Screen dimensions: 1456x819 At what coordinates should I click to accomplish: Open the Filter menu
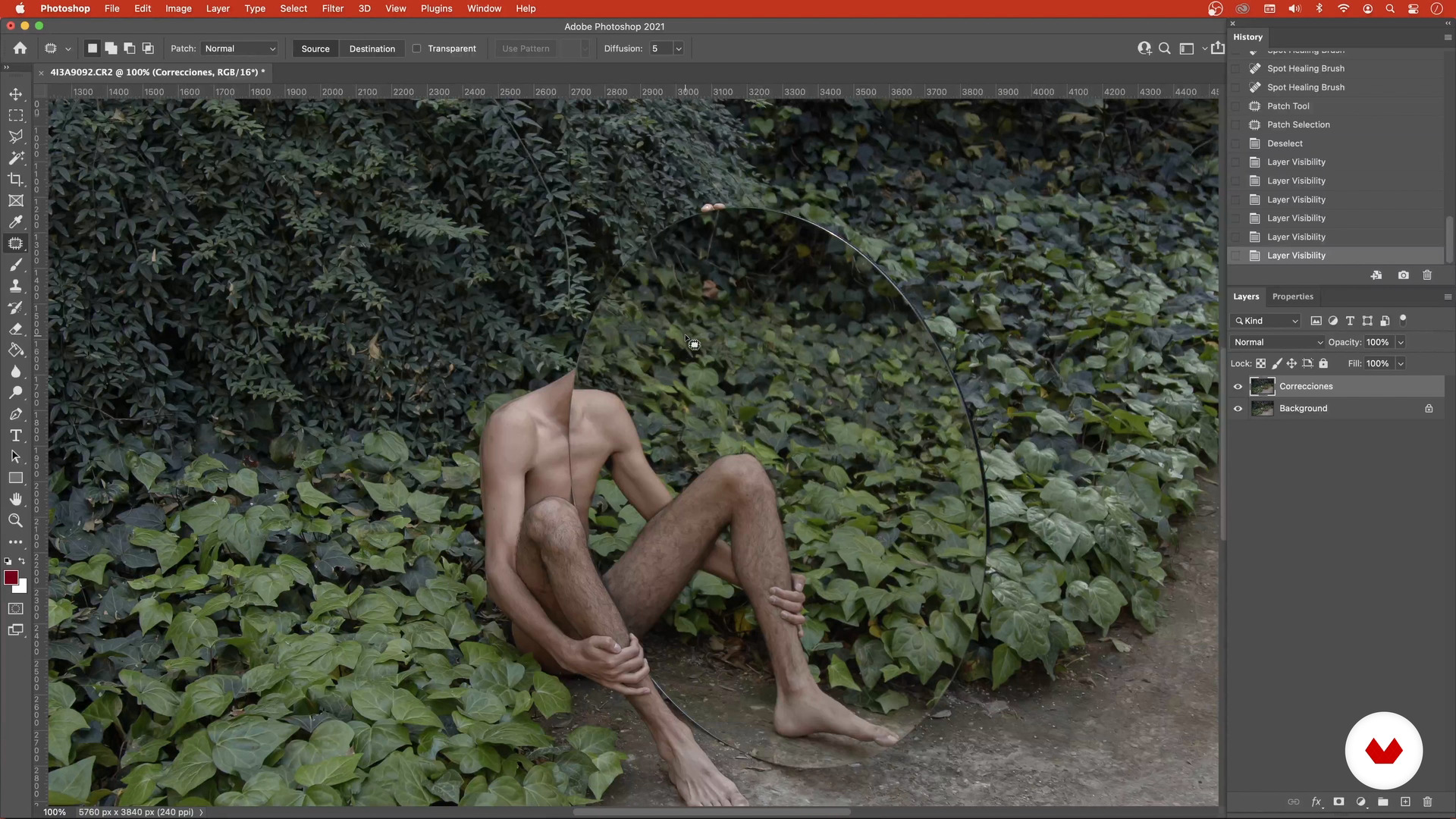332,8
